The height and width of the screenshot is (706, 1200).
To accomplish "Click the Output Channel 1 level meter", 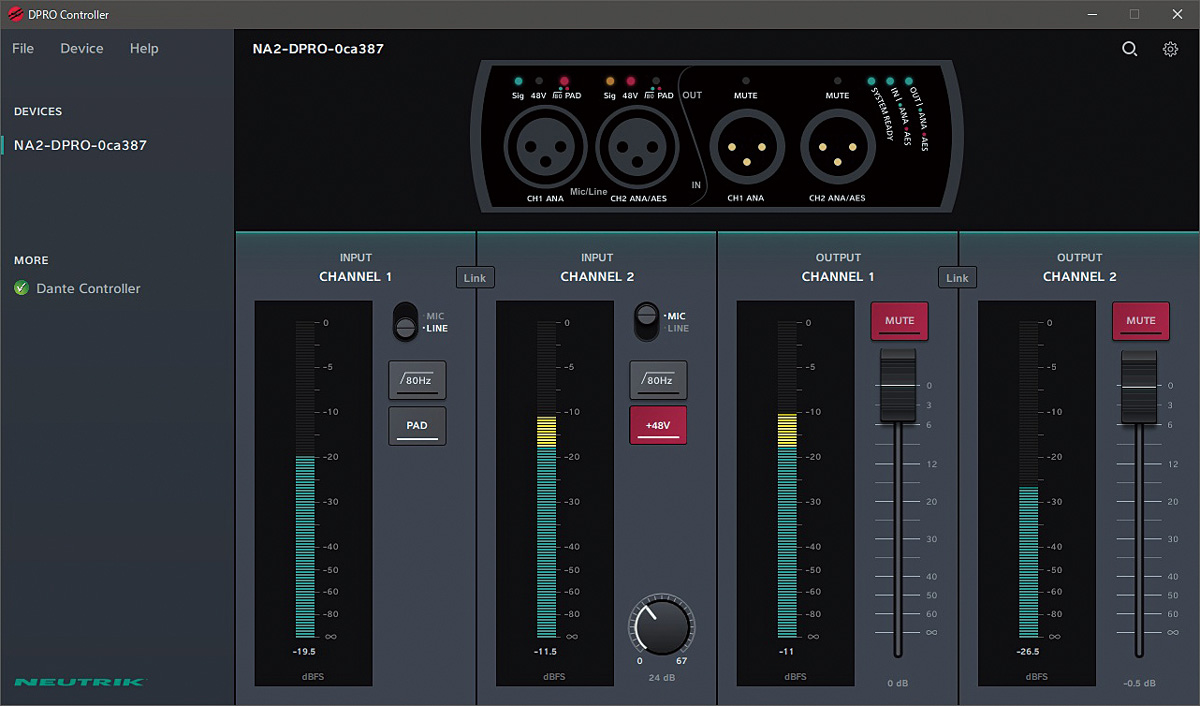I will [788, 479].
